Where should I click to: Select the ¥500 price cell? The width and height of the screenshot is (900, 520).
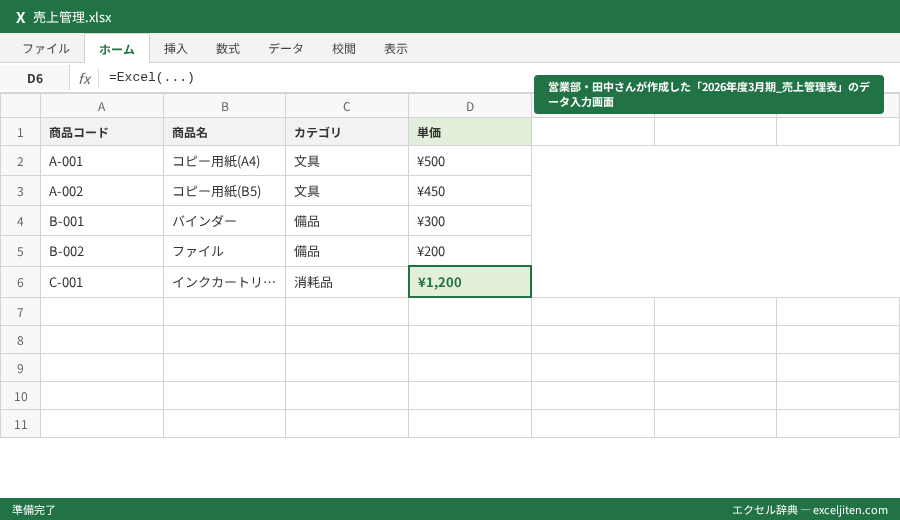(470, 161)
